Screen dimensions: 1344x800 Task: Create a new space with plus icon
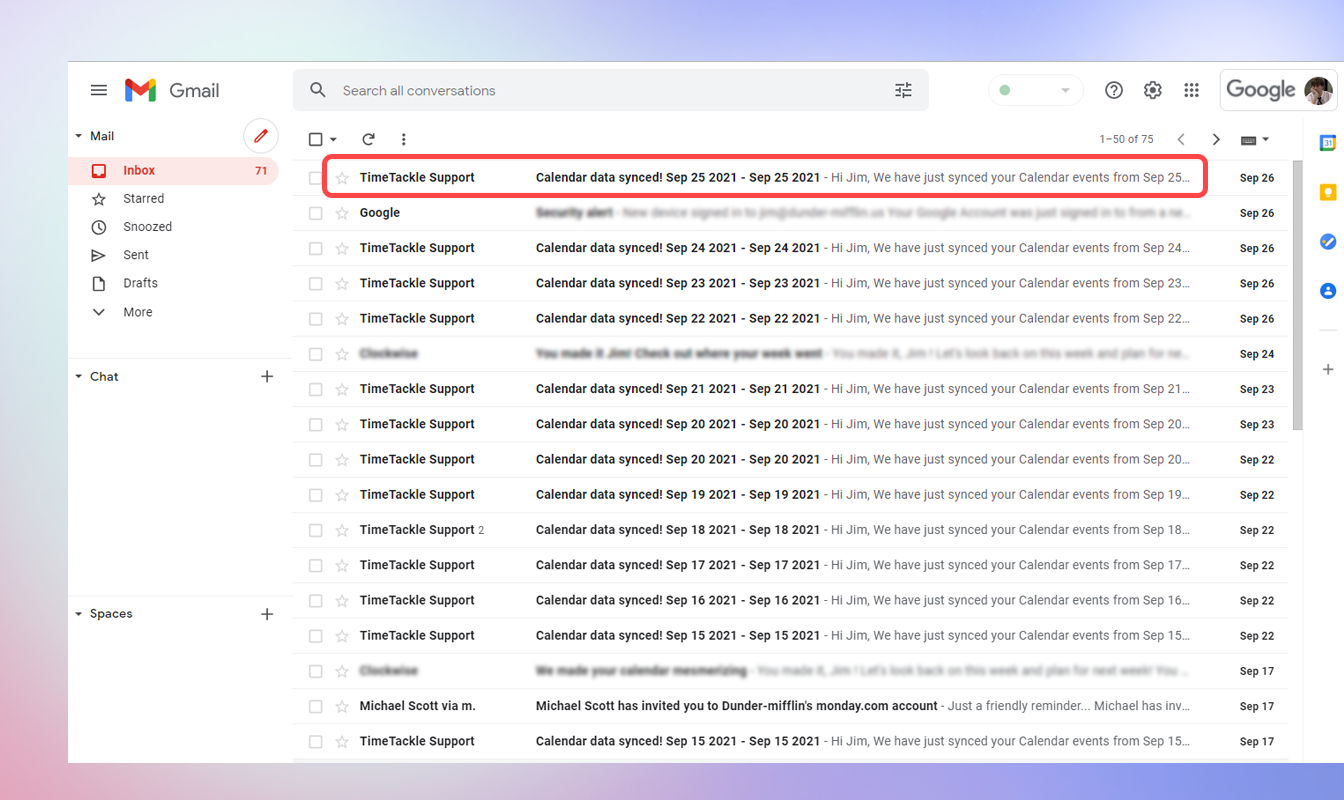tap(267, 614)
